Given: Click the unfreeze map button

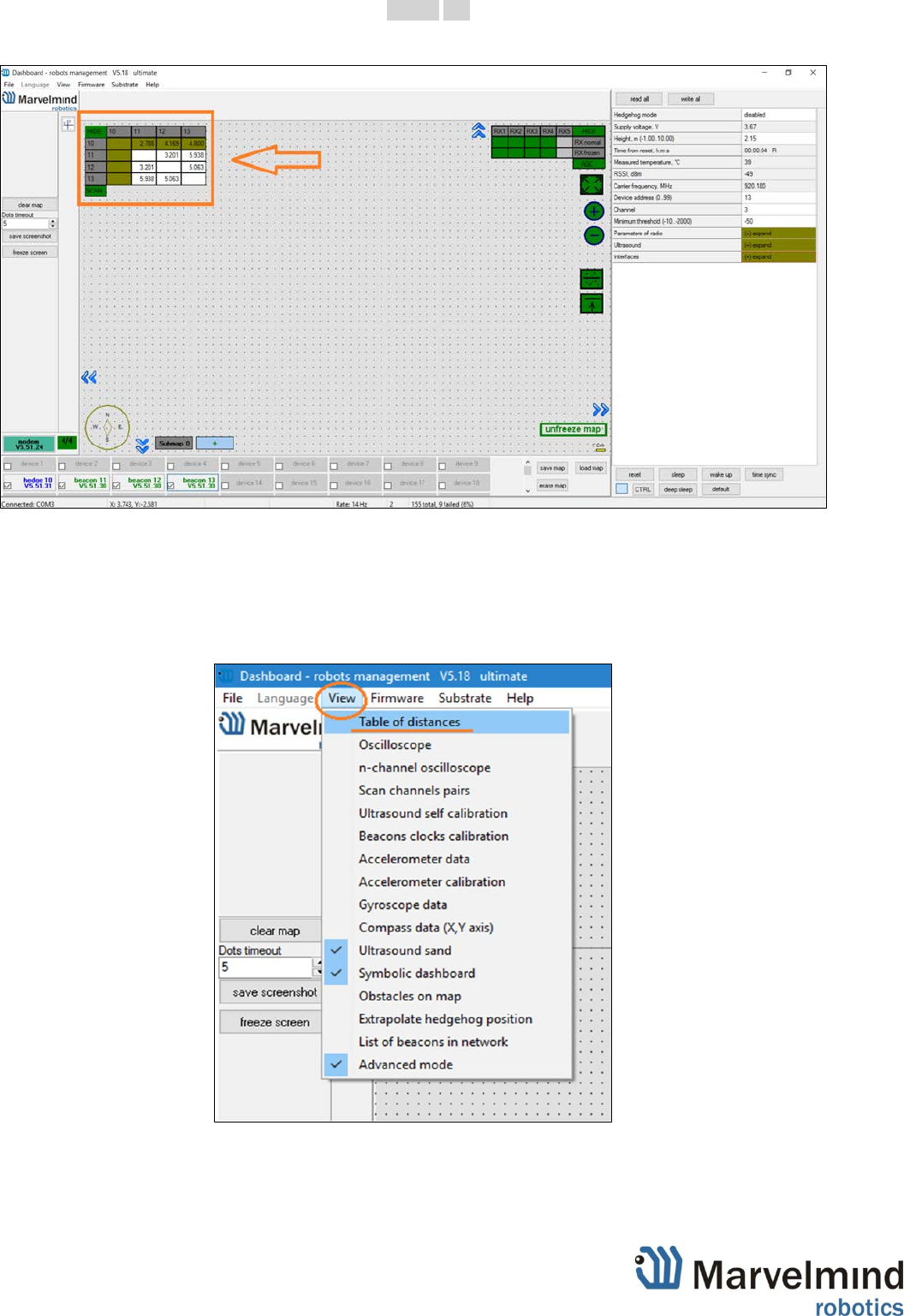Looking at the screenshot, I should 573,429.
